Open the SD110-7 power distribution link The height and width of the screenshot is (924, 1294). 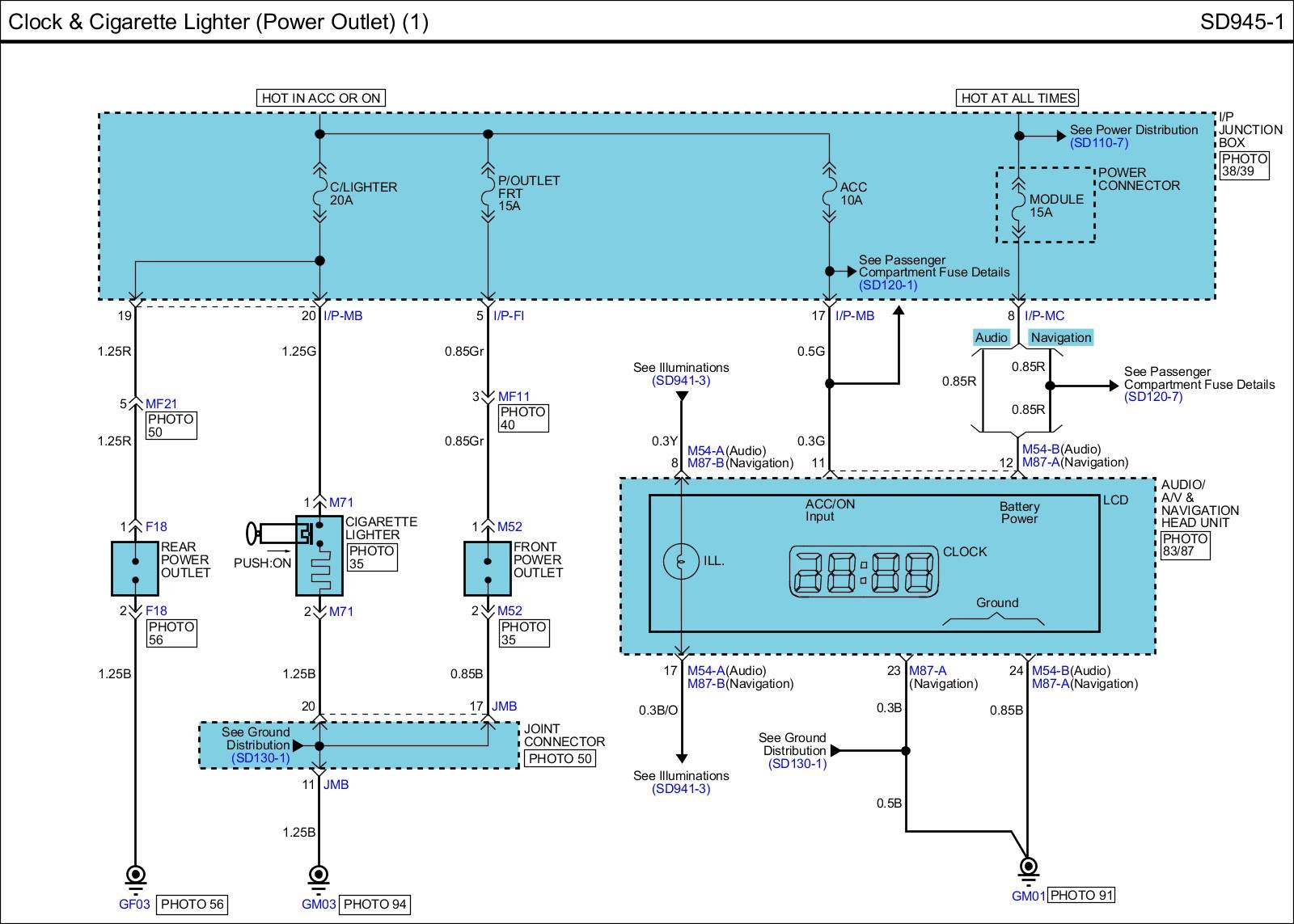pyautogui.click(x=1098, y=143)
